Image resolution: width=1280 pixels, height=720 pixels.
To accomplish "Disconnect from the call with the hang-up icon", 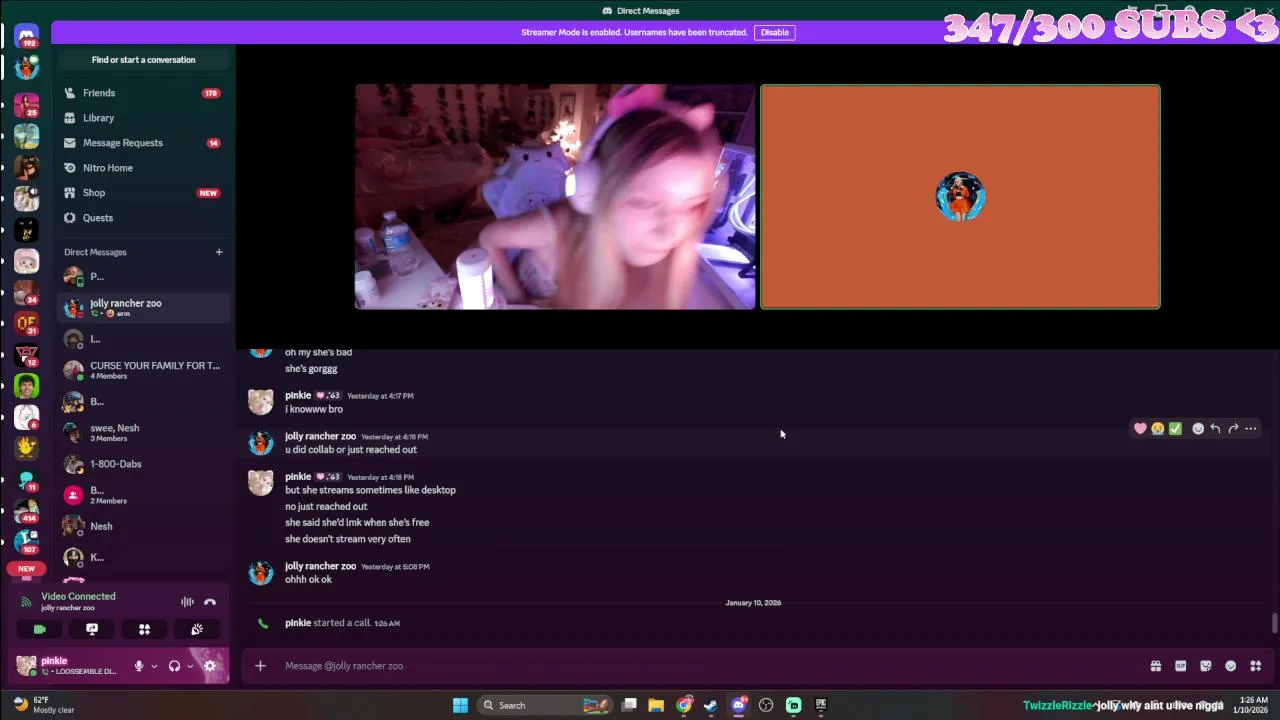I will tap(210, 602).
